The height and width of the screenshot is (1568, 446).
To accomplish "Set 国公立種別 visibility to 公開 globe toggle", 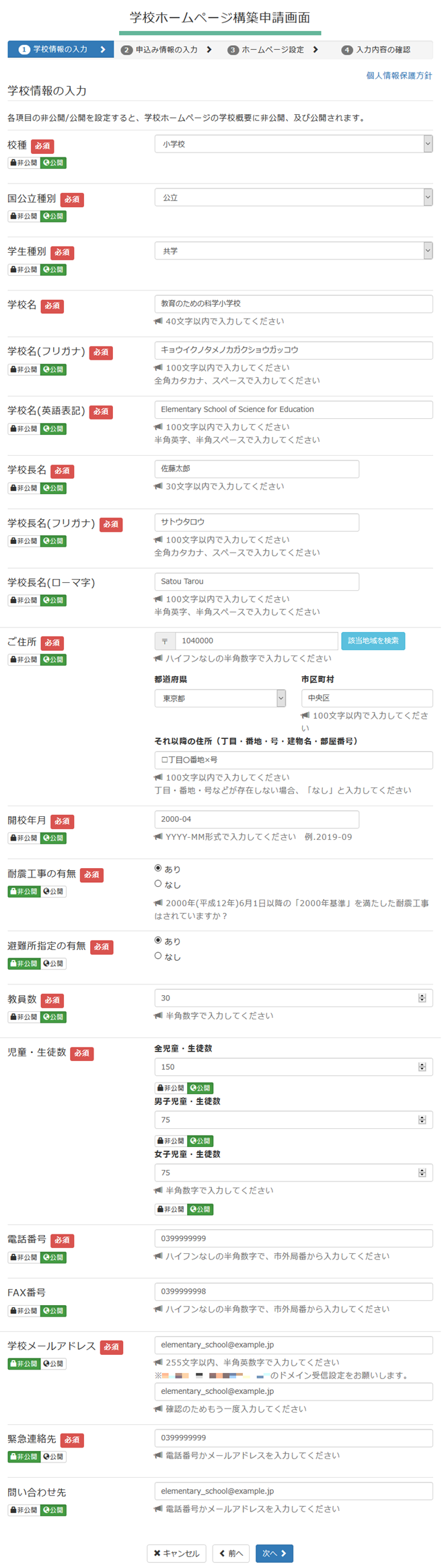I will click(x=53, y=217).
